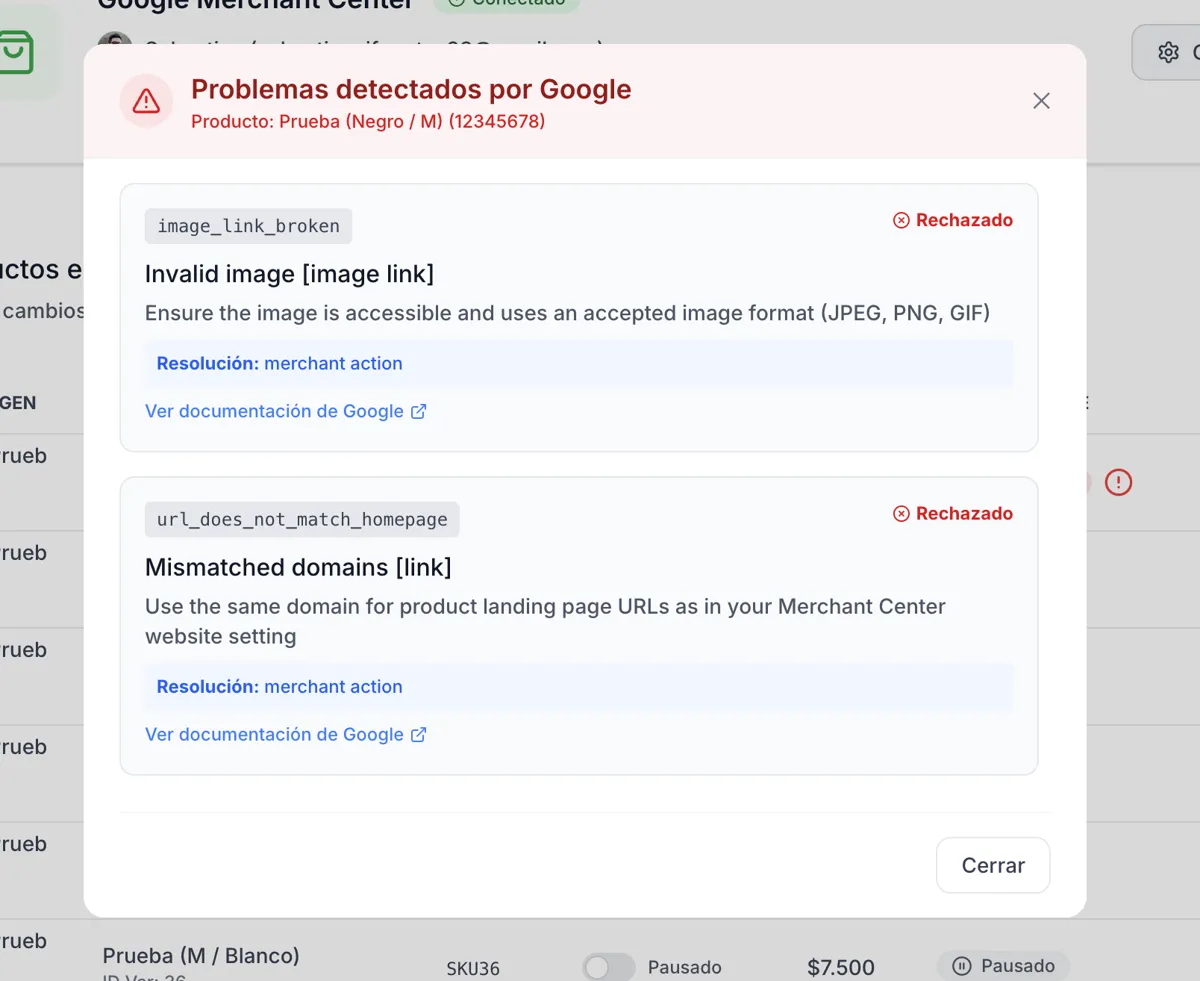Click the Resolución merchant action row for image issue
Viewport: 1200px width, 981px height.
click(x=566, y=363)
